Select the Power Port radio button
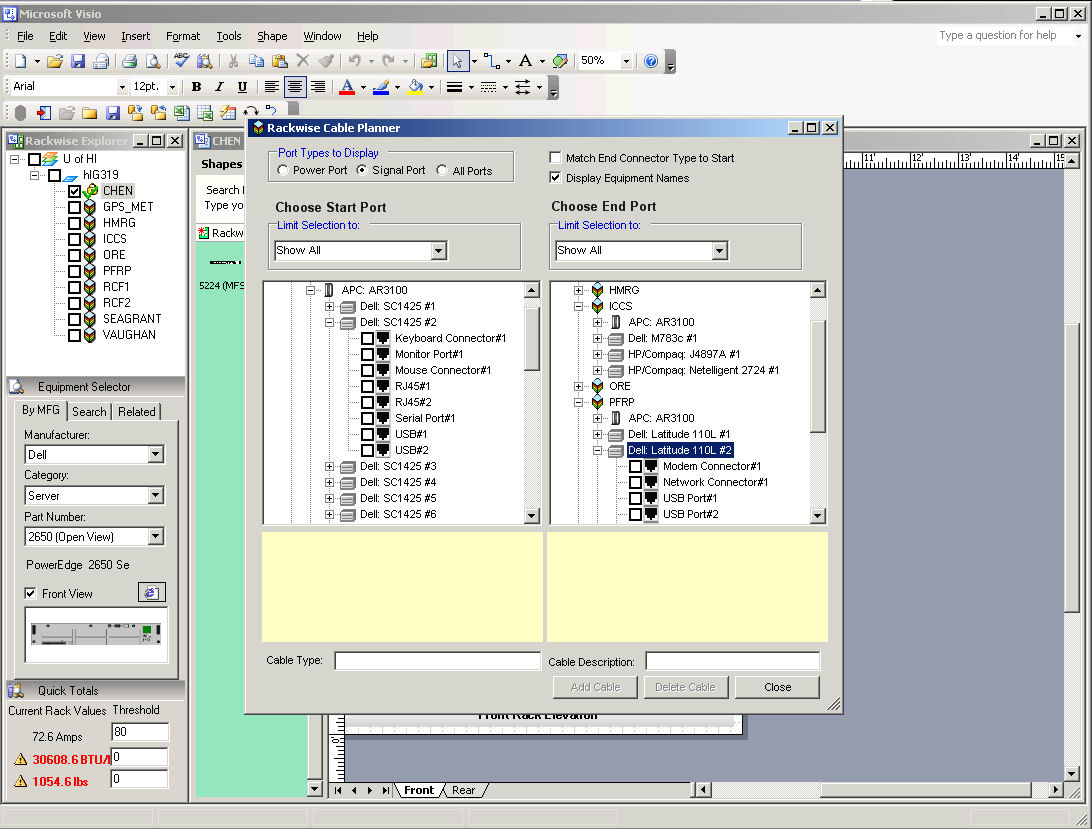The image size is (1092, 829). tap(283, 171)
